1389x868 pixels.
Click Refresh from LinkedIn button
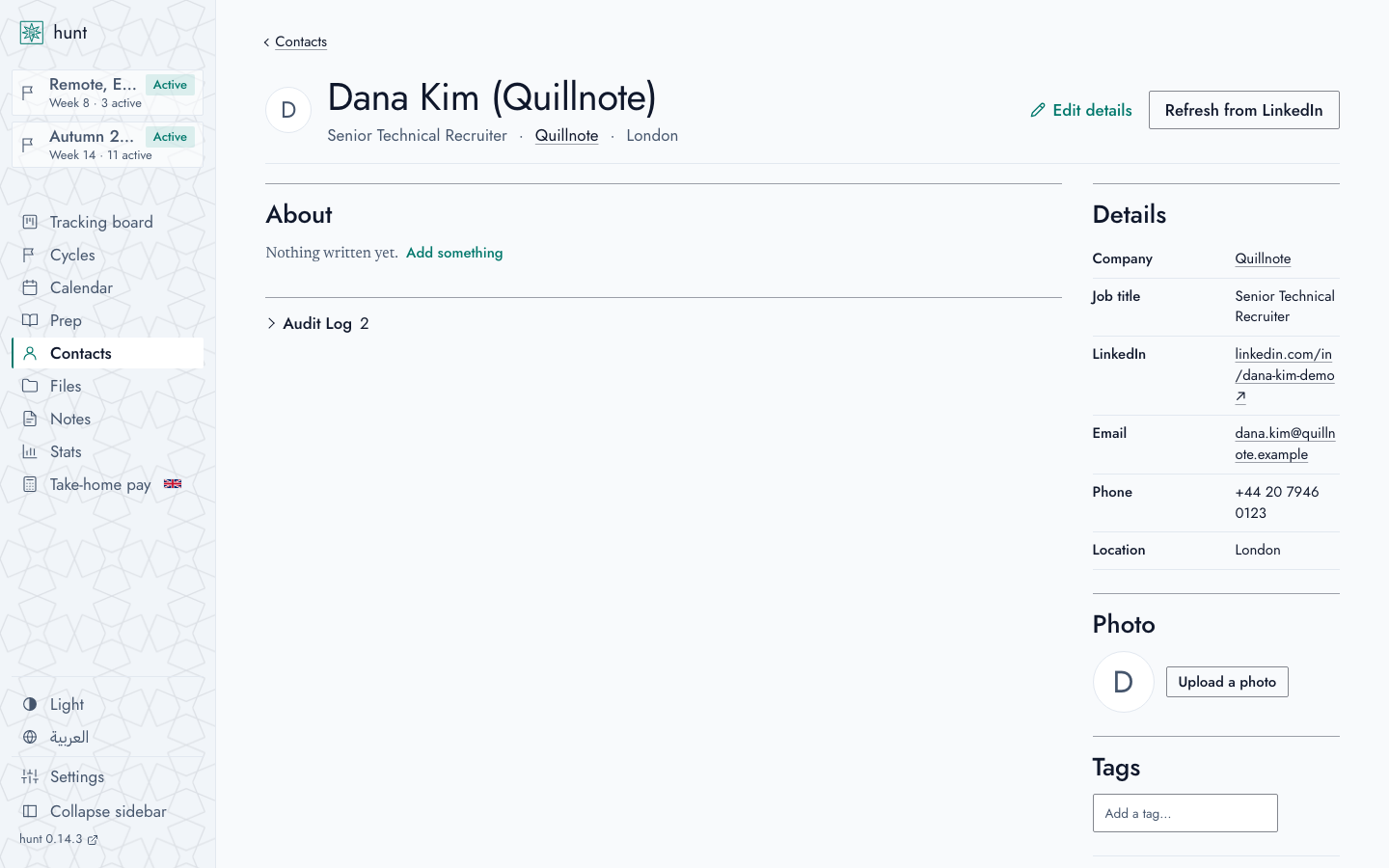(1243, 110)
